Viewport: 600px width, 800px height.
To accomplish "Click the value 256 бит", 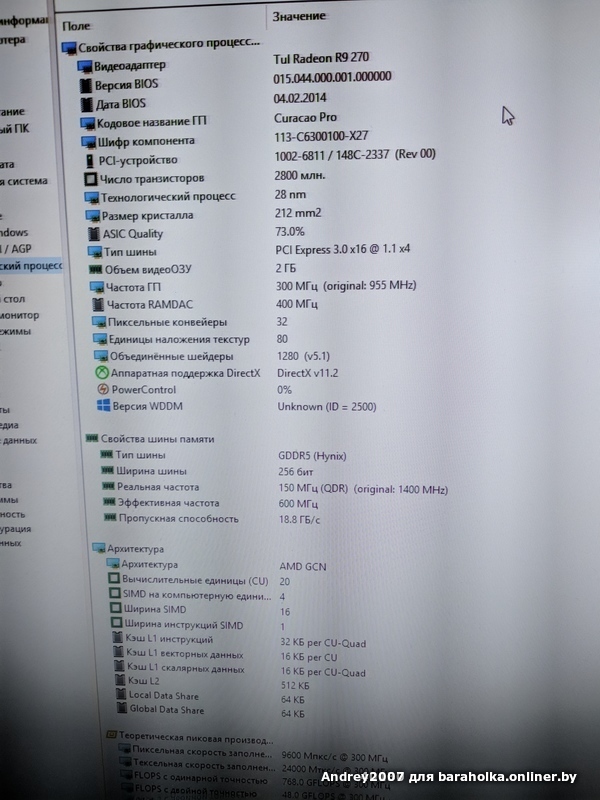I will click(x=295, y=472).
